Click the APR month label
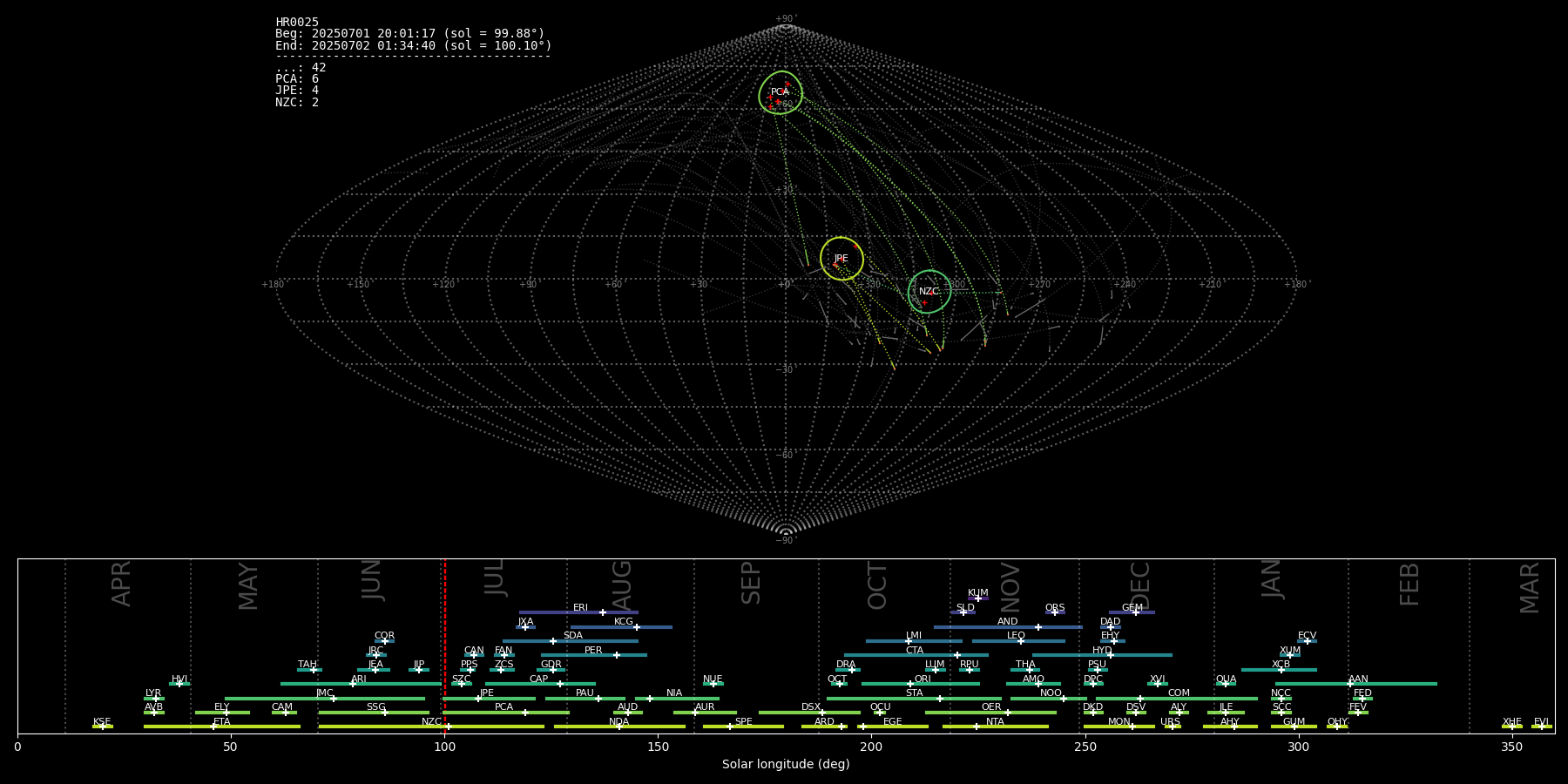Image resolution: width=1568 pixels, height=784 pixels. pos(121,584)
